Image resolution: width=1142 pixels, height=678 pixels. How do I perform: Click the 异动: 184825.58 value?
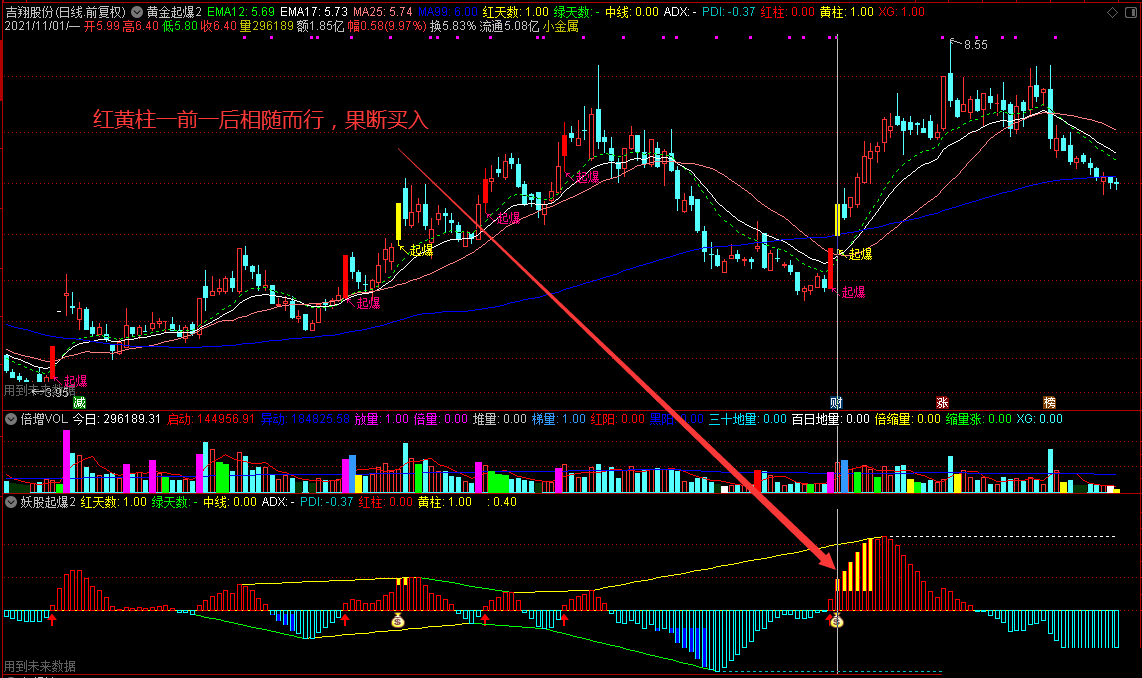pos(305,419)
